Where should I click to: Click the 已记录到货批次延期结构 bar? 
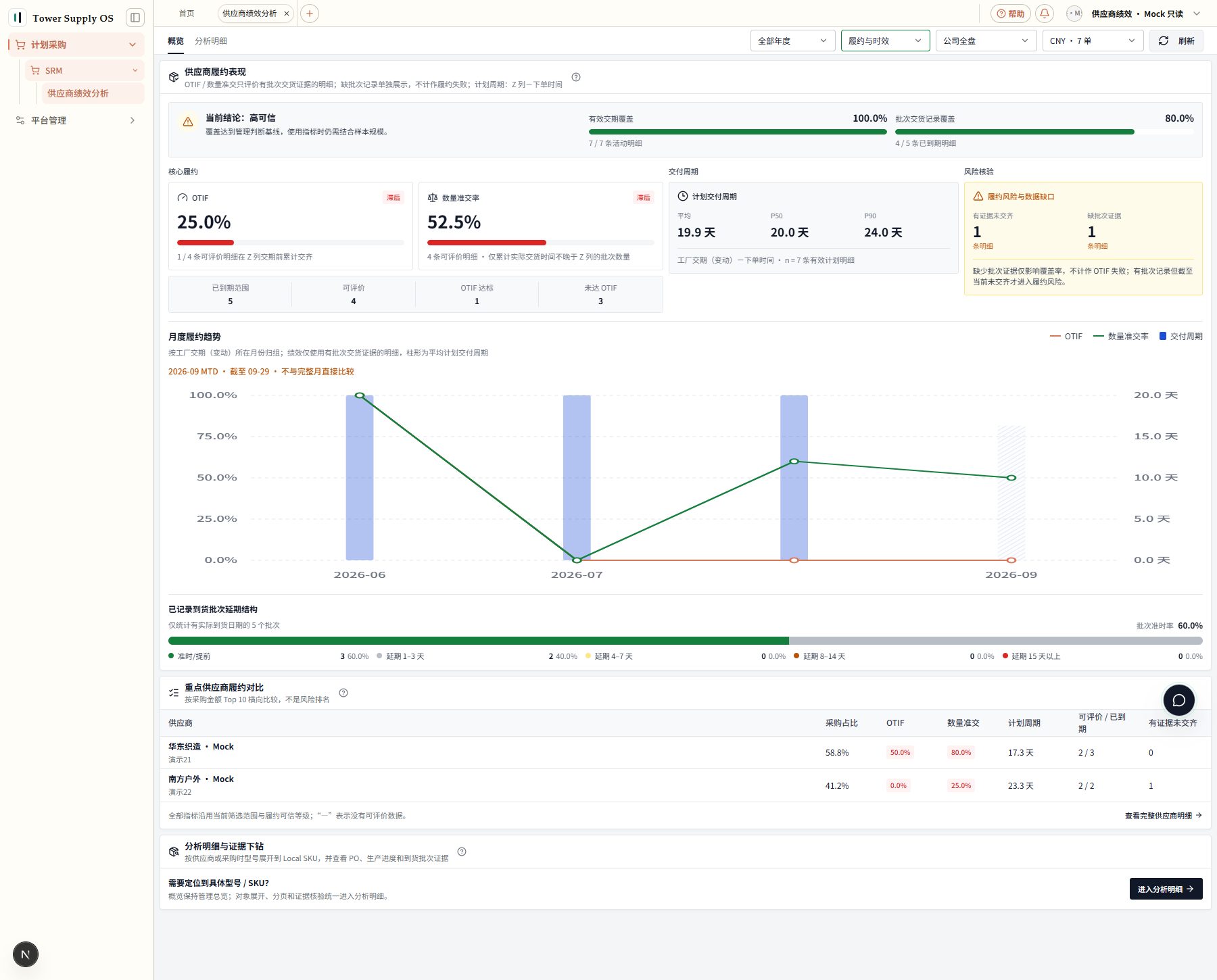(685, 640)
